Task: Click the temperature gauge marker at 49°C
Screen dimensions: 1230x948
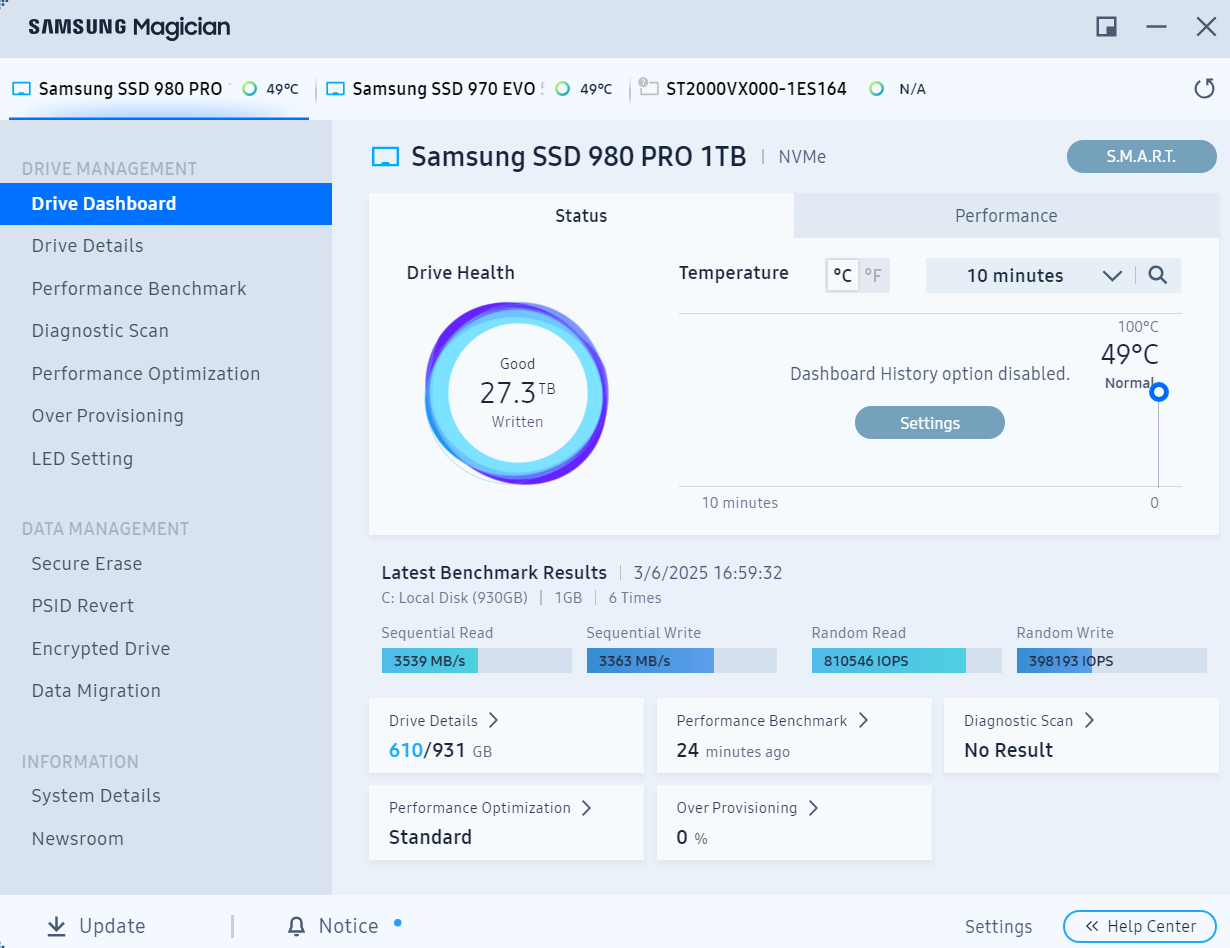Action: [1159, 393]
